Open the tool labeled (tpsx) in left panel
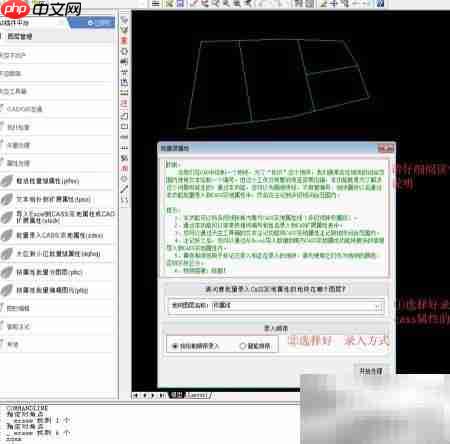 [x=56, y=199]
